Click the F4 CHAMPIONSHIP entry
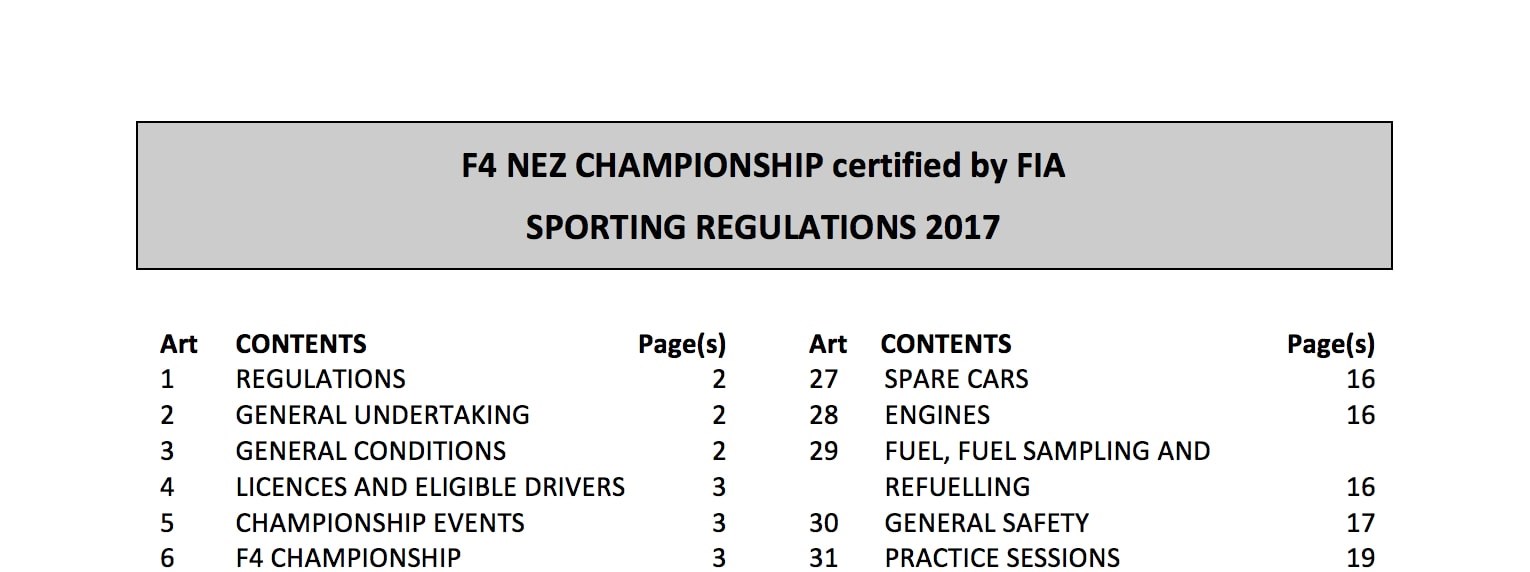The height and width of the screenshot is (572, 1530). click(x=349, y=558)
